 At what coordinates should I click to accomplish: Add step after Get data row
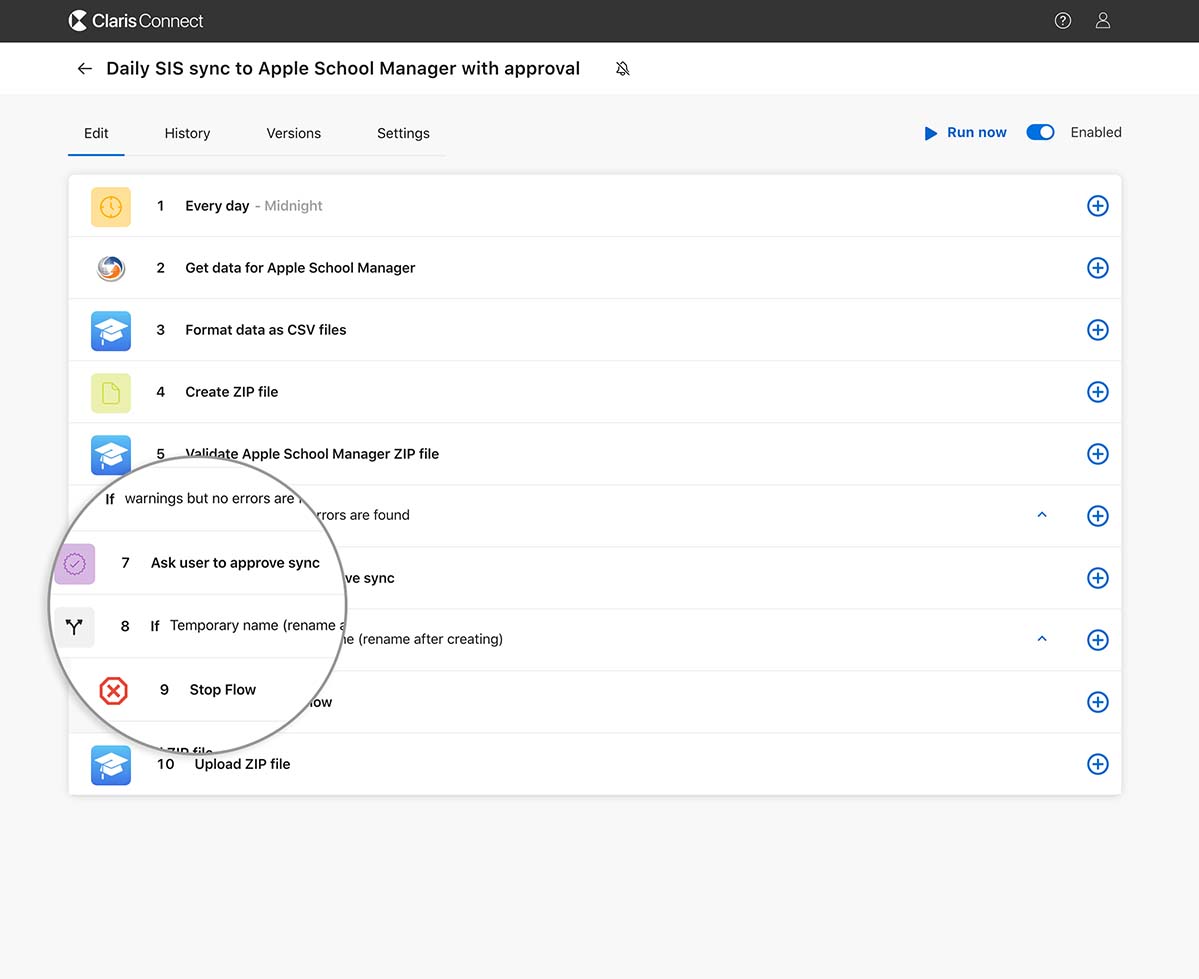[x=1097, y=268]
